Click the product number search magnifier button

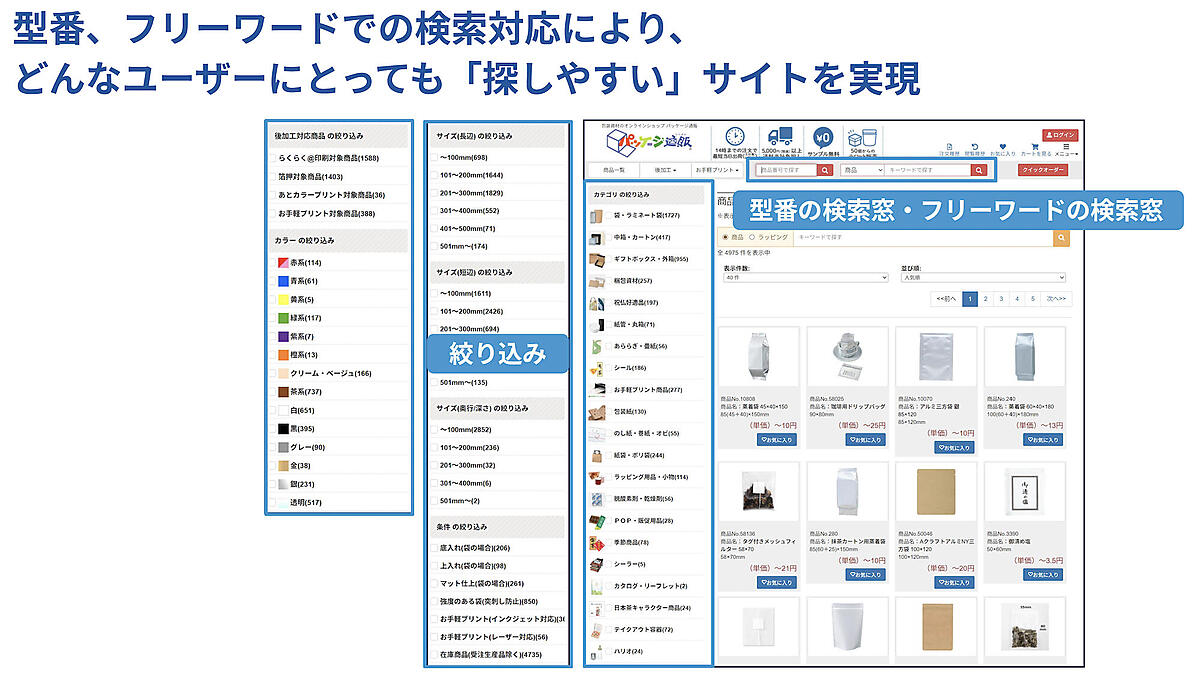tap(825, 171)
